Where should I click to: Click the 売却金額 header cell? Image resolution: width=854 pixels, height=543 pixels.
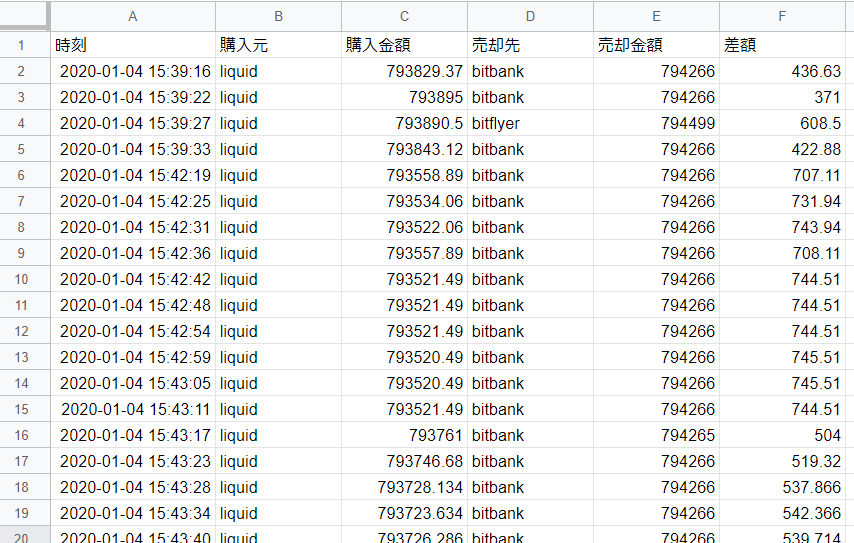[x=656, y=45]
